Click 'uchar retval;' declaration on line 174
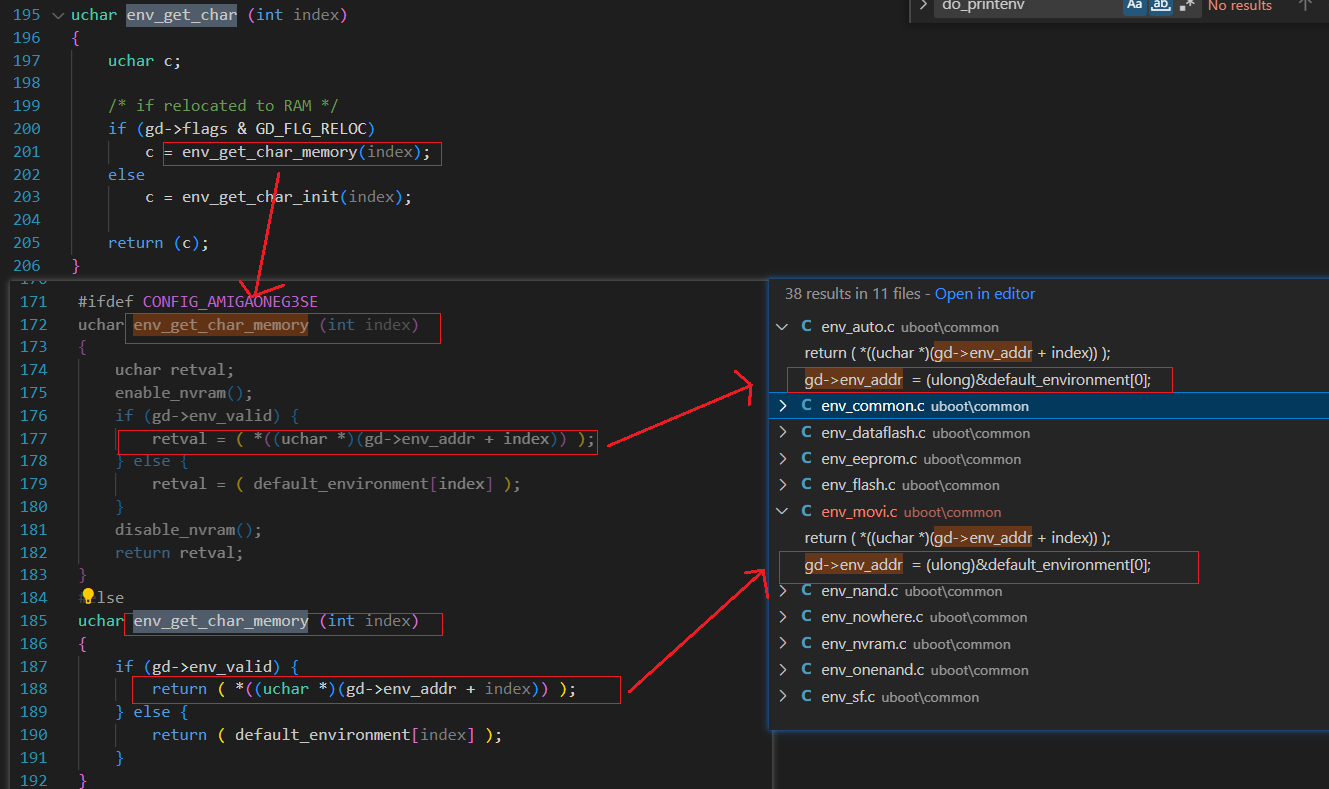This screenshot has width=1329, height=789. tap(174, 370)
